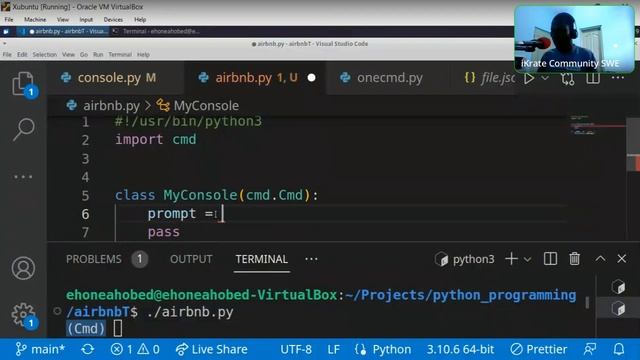Screen dimensions: 640x360
Task: Click line number 6 in the gutter
Action: click(85, 214)
